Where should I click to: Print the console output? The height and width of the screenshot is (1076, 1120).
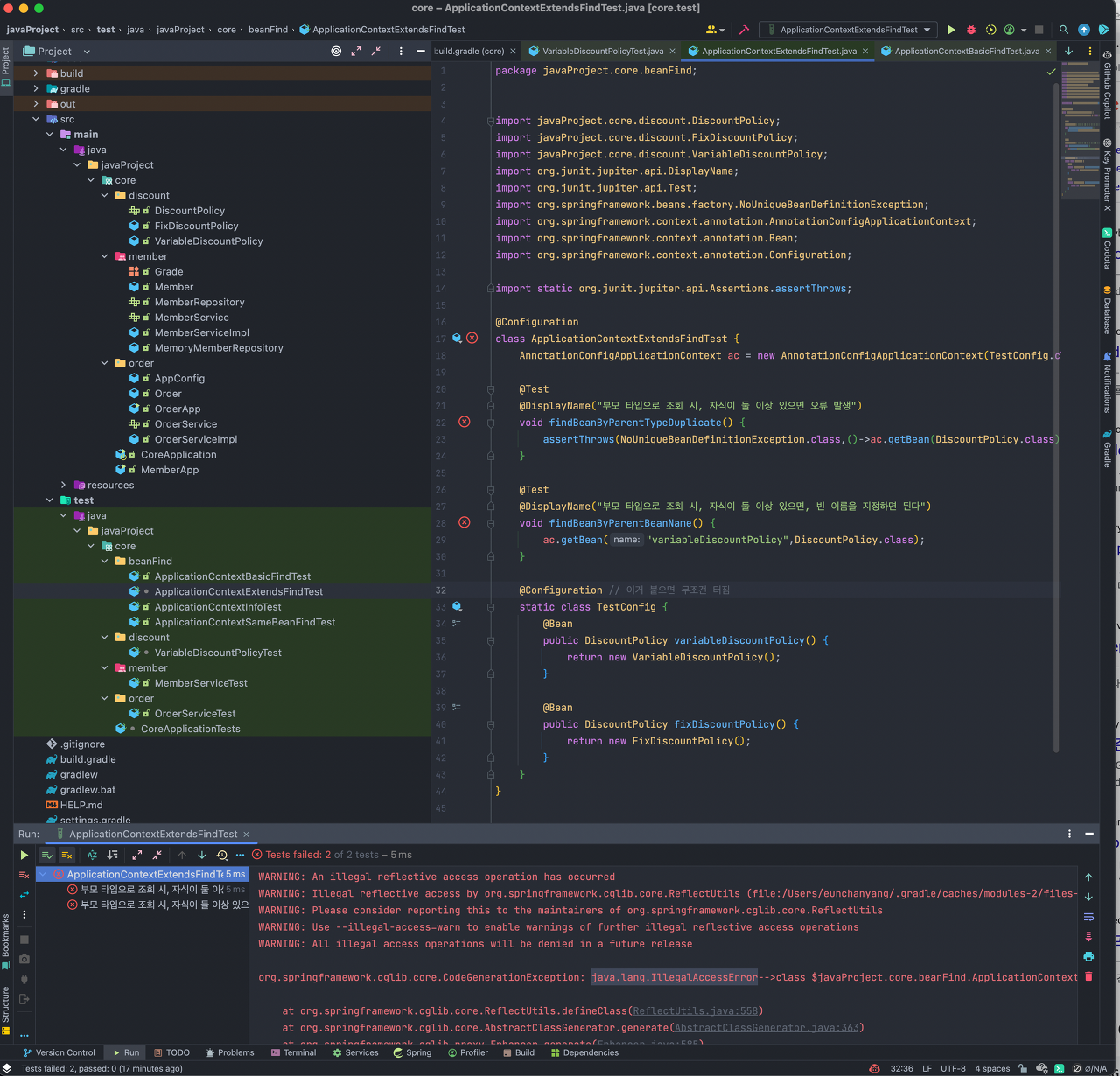(1088, 956)
